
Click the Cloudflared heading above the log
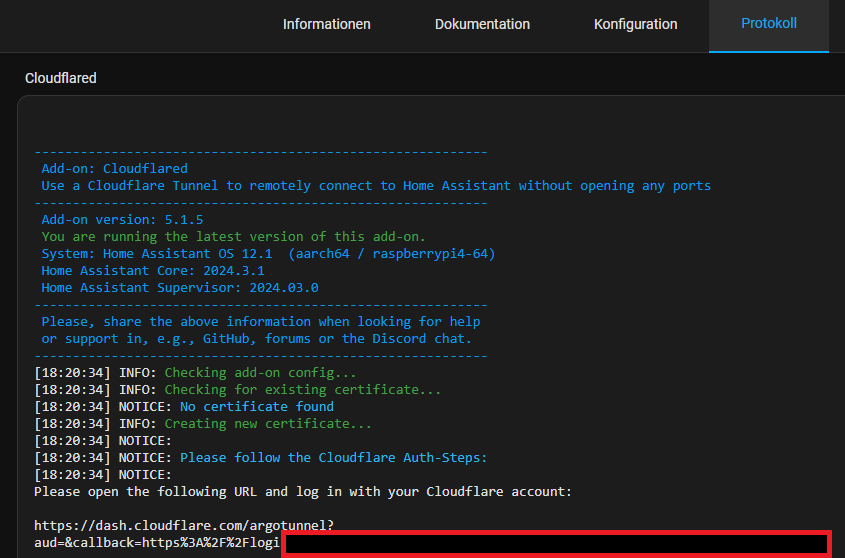[x=61, y=78]
